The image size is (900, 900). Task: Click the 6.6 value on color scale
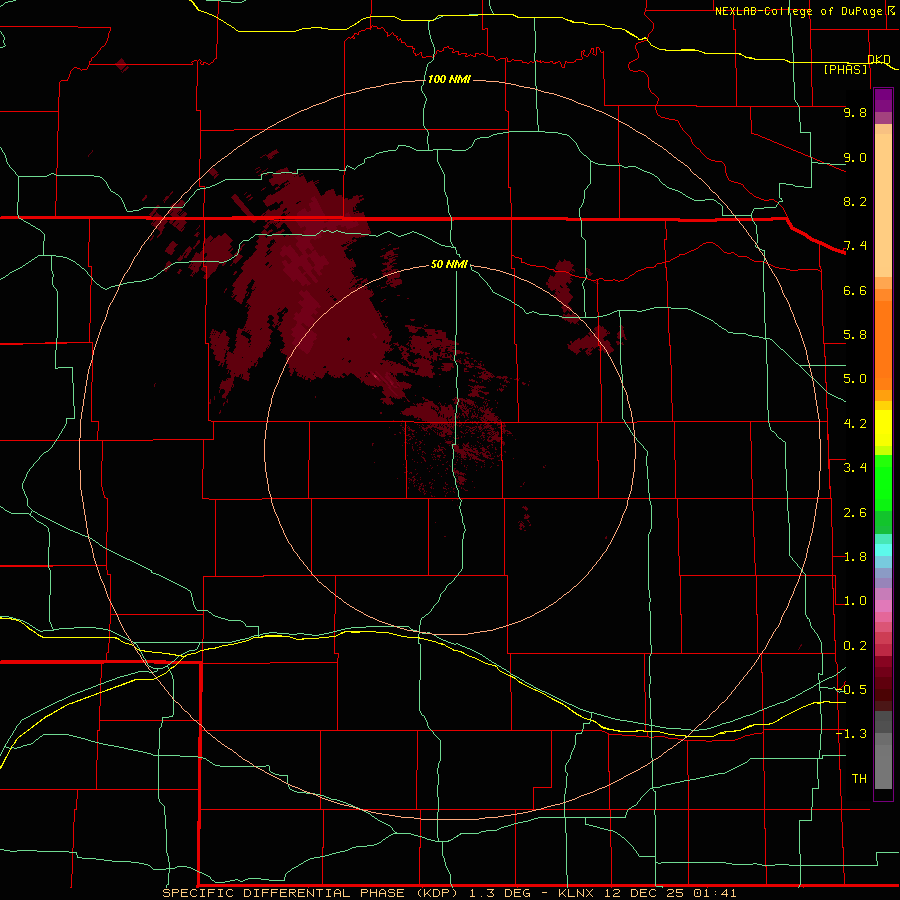(855, 290)
